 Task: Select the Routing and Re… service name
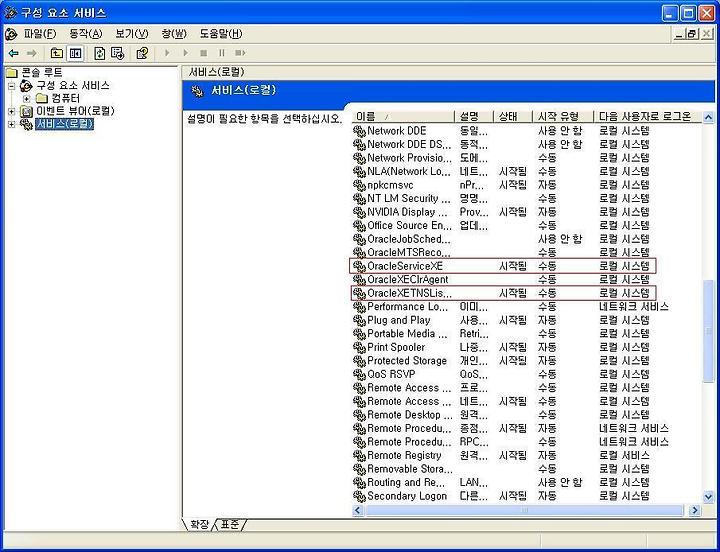[406, 483]
